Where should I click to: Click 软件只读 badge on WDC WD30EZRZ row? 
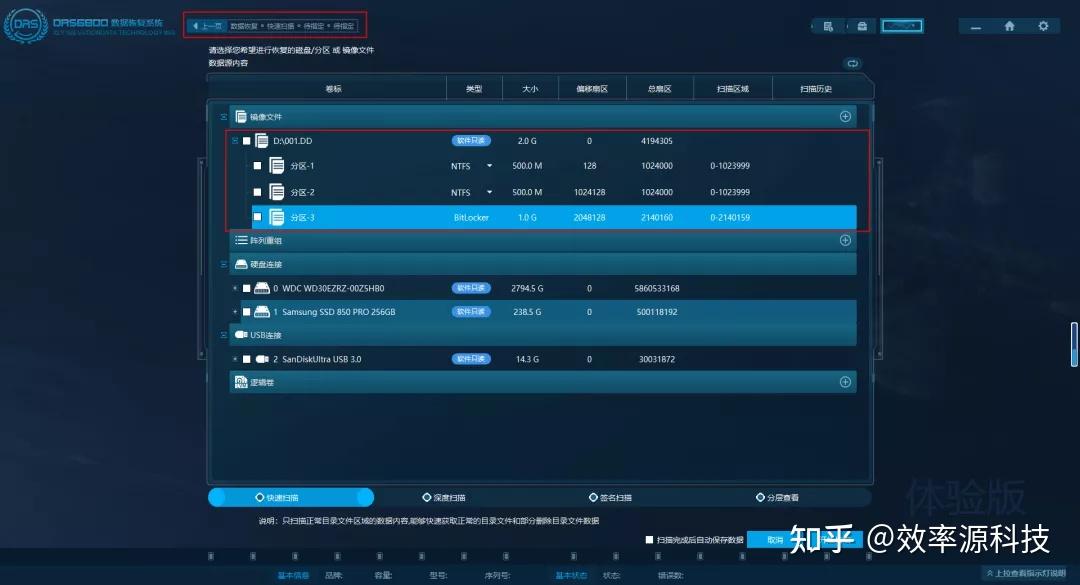click(x=471, y=288)
